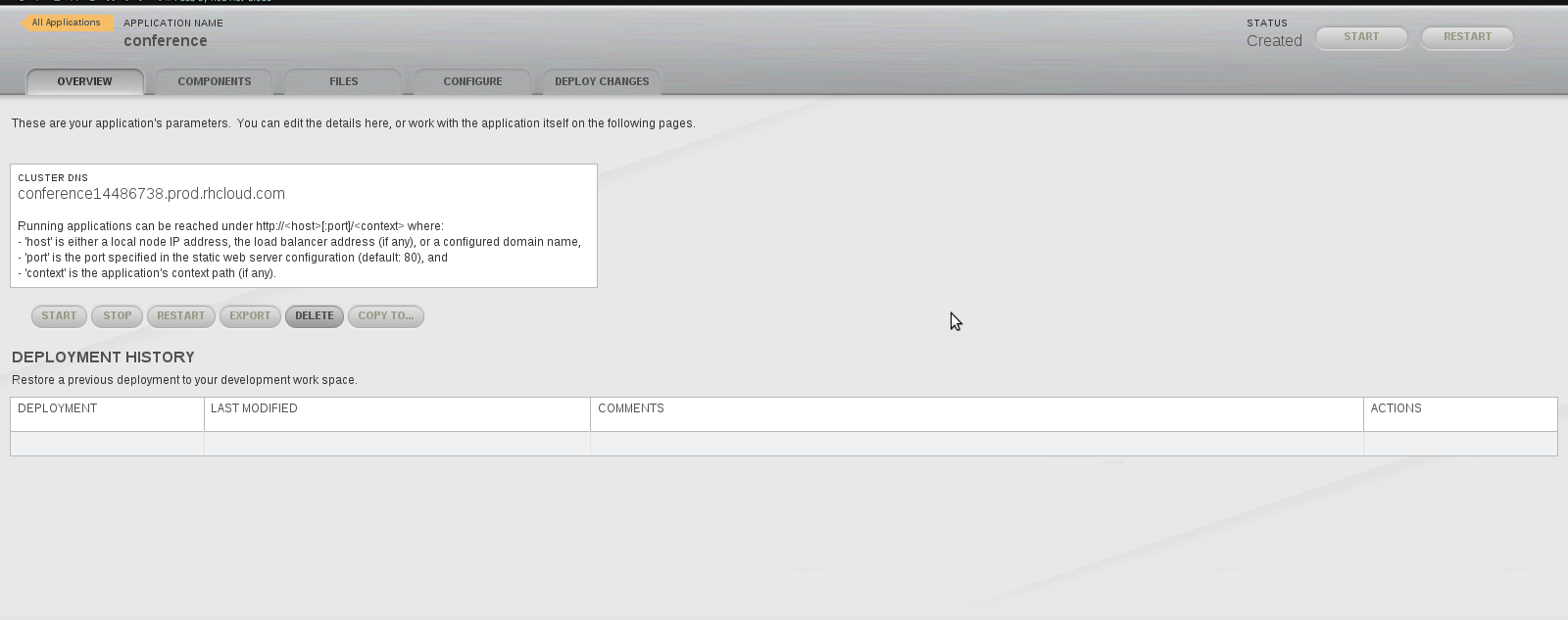Click the Last Modified column header
The image size is (1568, 620).
[254, 408]
